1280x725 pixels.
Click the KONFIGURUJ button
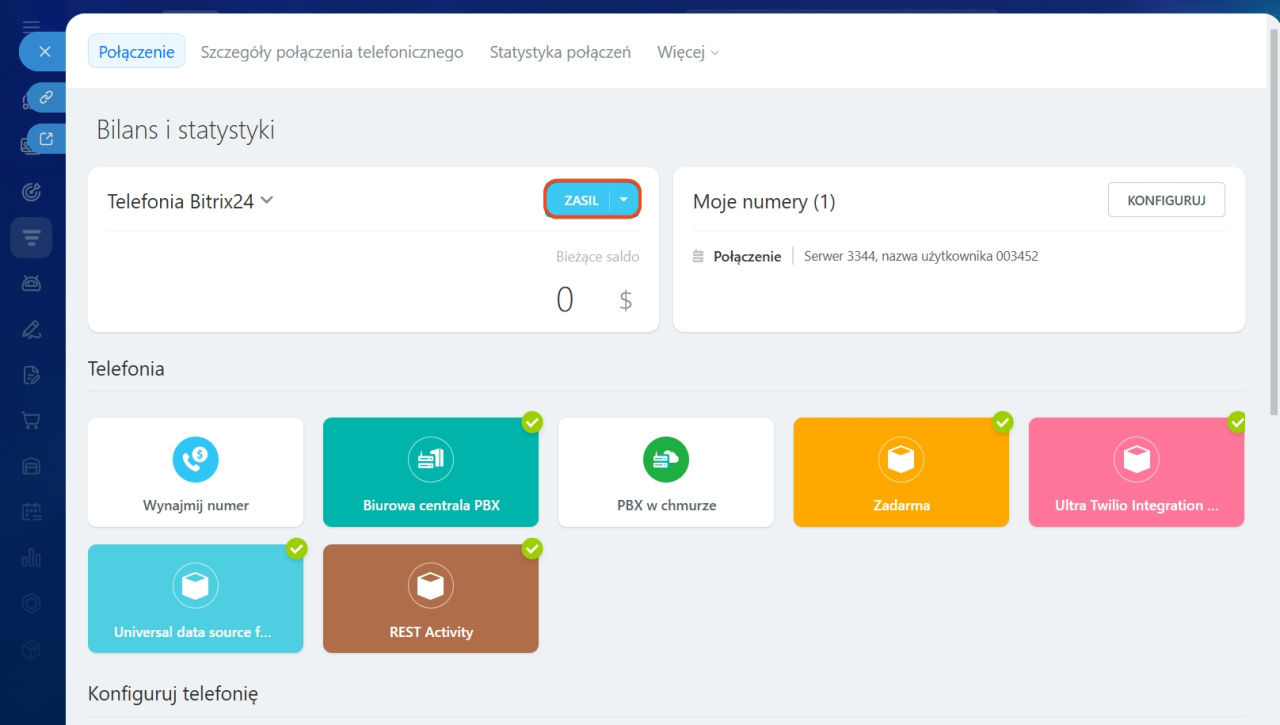pyautogui.click(x=1166, y=200)
